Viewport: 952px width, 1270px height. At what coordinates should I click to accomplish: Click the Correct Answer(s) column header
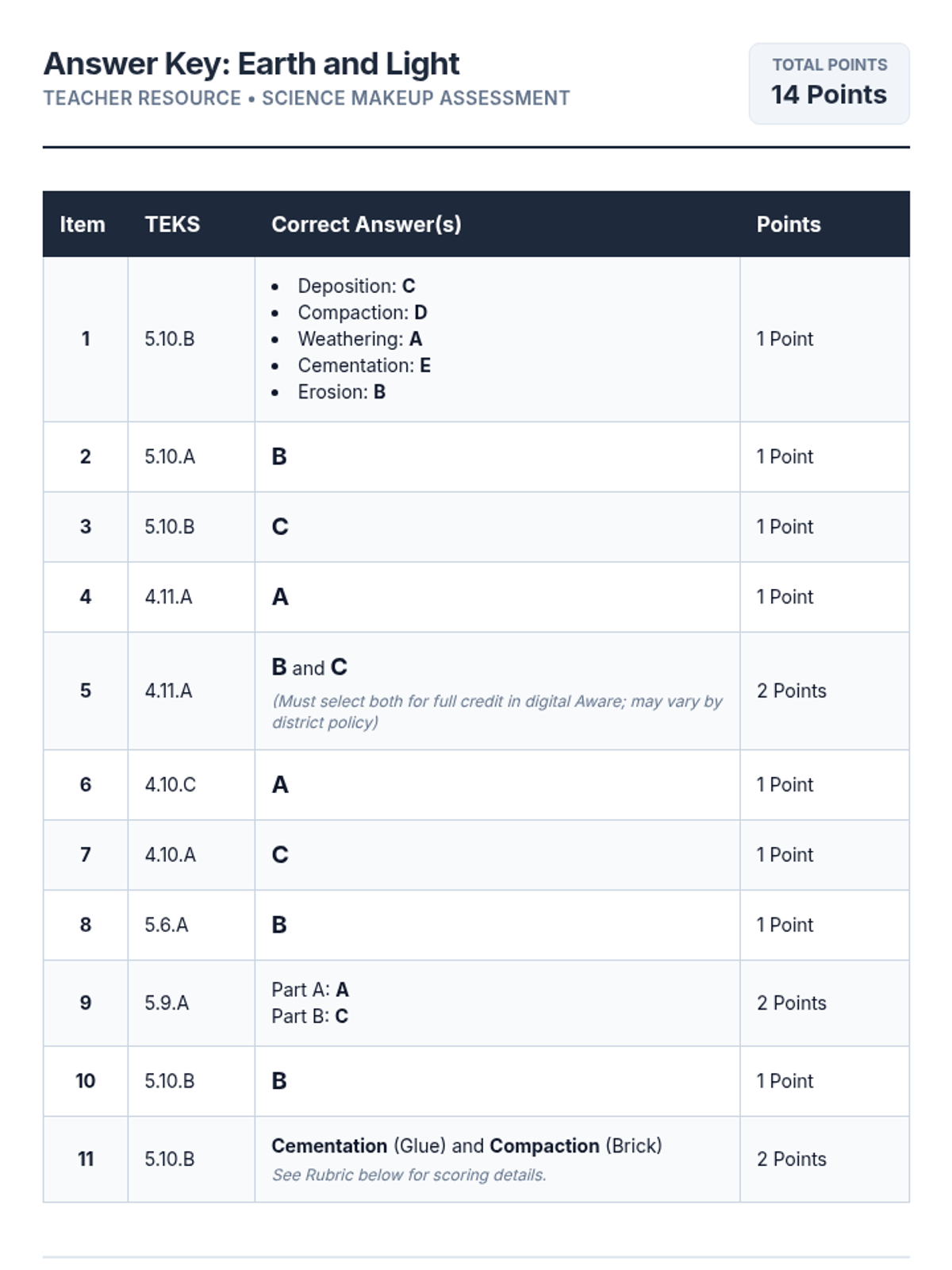pos(366,225)
